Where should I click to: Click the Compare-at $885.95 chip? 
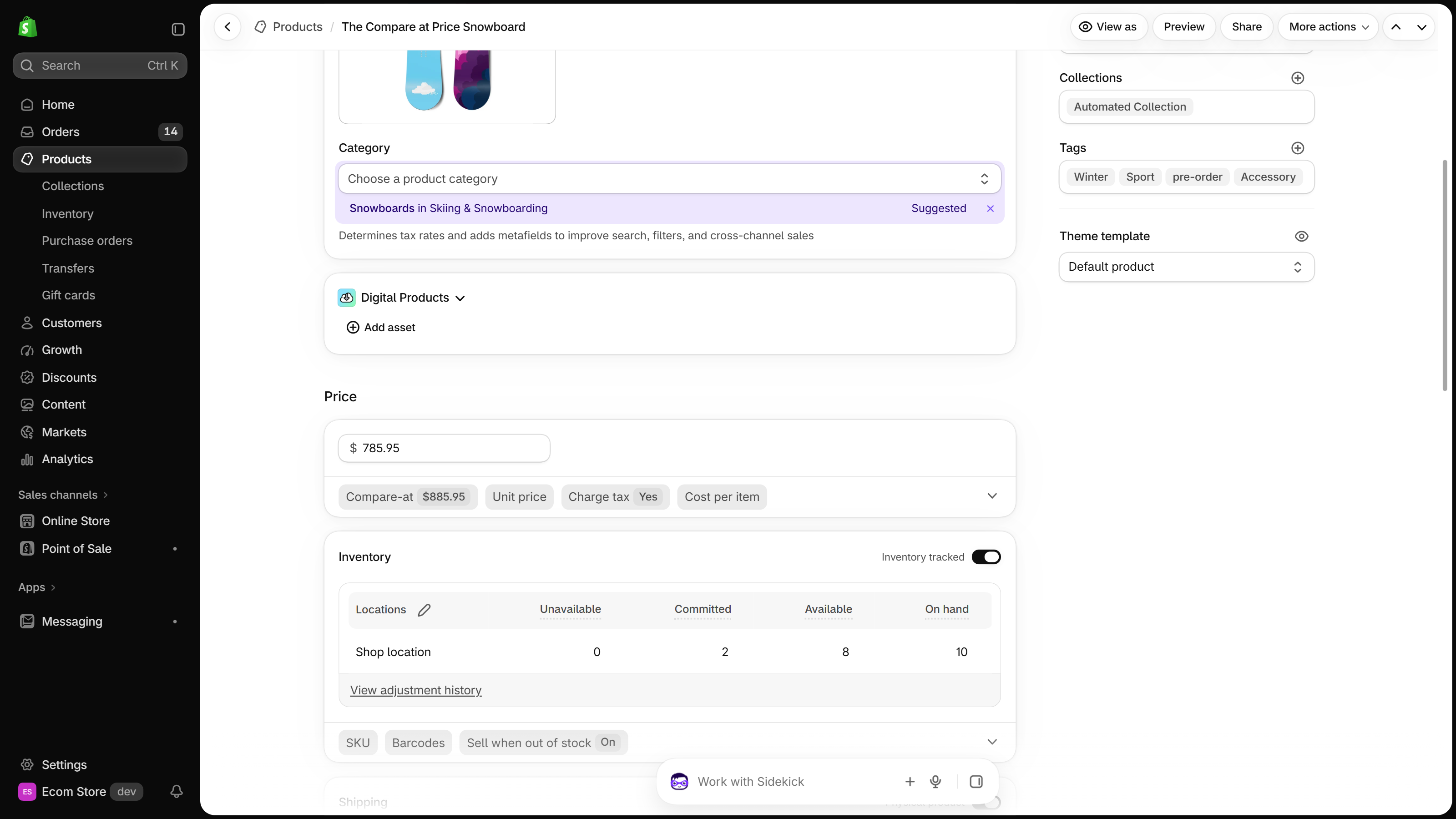(x=408, y=497)
